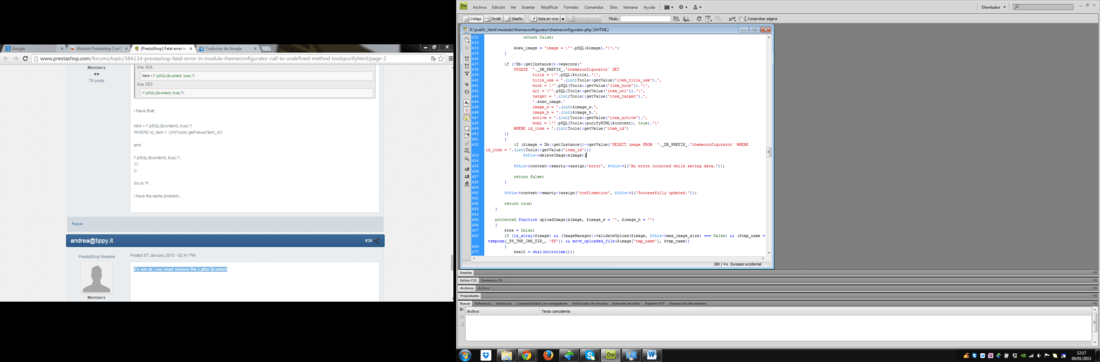1100x362 pixels.
Task: Switch to the Módulo Prestashop tab in Chrome
Action: [x=98, y=48]
